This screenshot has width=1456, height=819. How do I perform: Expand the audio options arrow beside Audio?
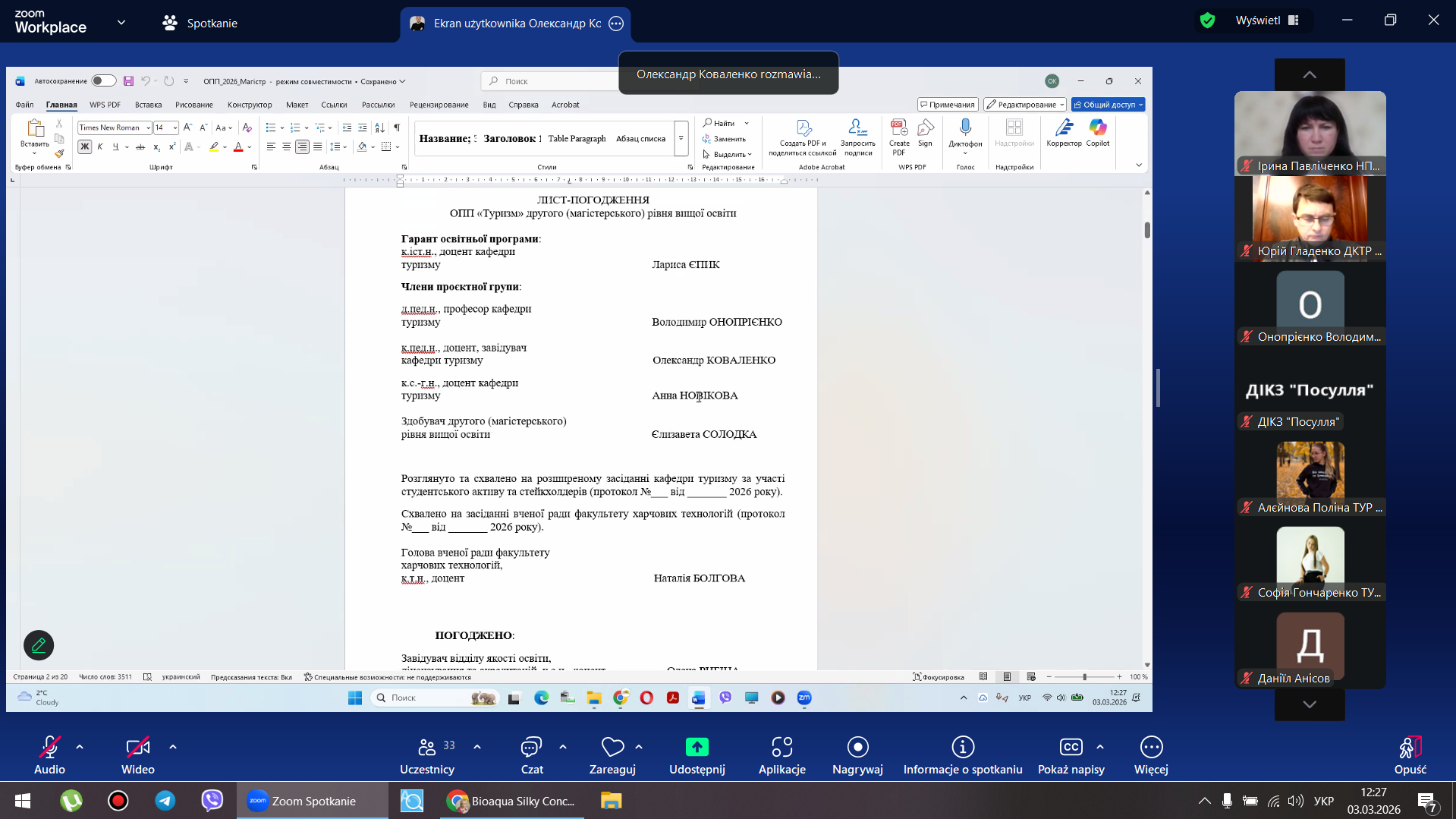point(80,747)
